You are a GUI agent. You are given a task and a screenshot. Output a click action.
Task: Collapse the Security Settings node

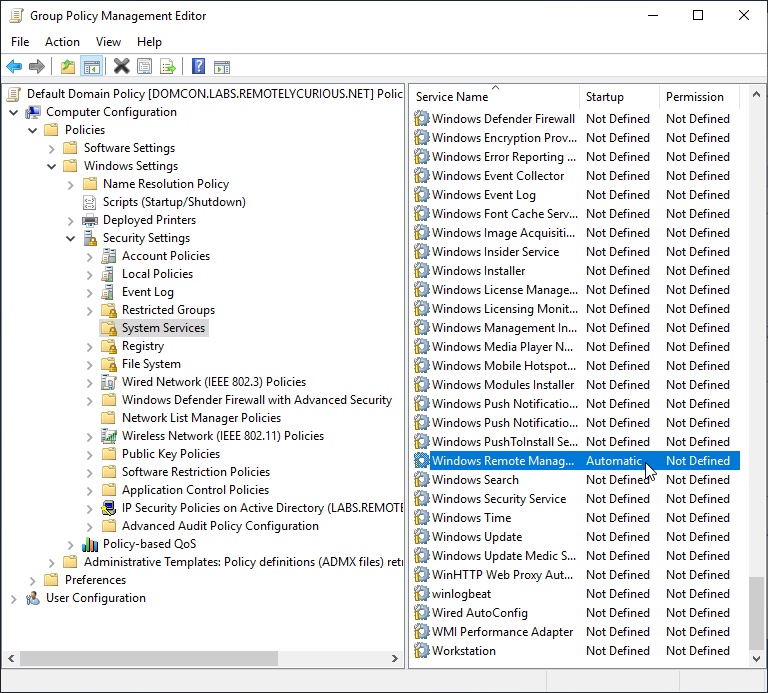71,239
